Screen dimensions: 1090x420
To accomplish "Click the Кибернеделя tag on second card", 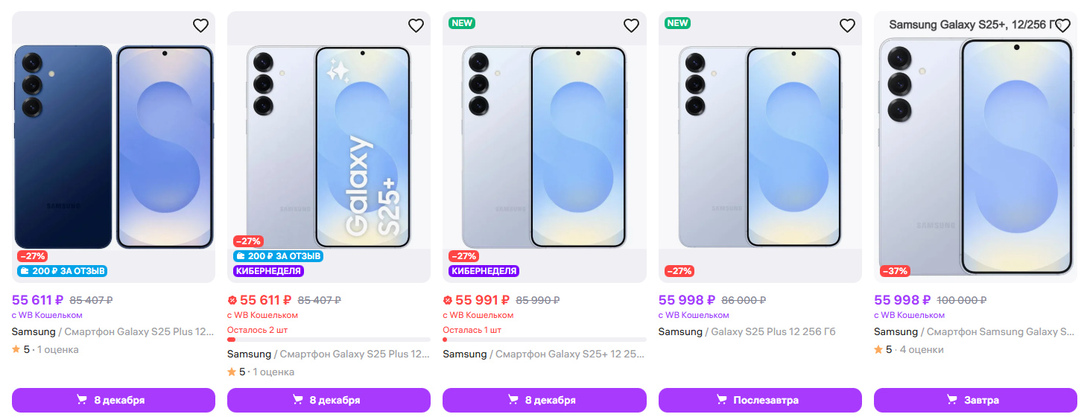I will pos(268,271).
